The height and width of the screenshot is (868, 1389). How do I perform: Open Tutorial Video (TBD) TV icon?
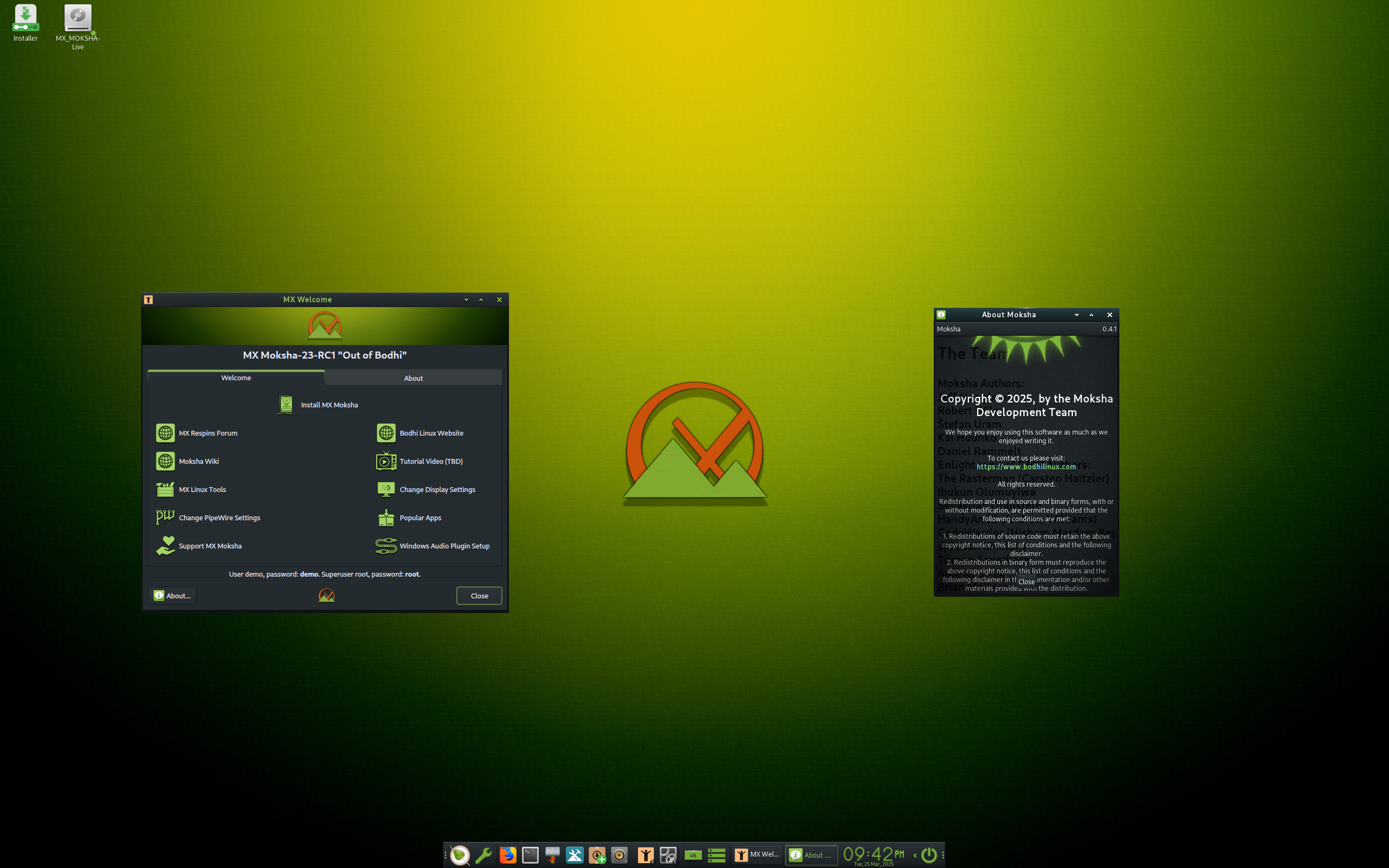click(386, 461)
